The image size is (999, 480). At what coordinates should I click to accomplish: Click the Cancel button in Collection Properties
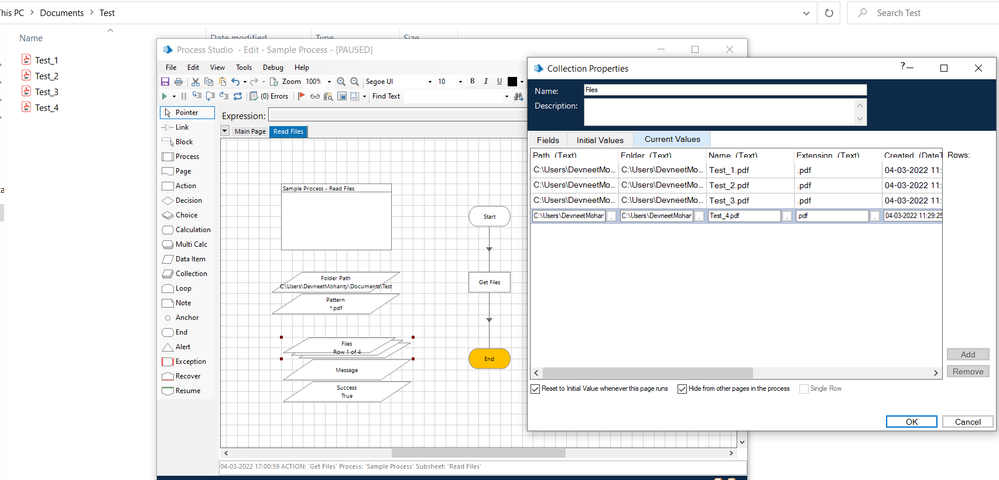point(967,422)
